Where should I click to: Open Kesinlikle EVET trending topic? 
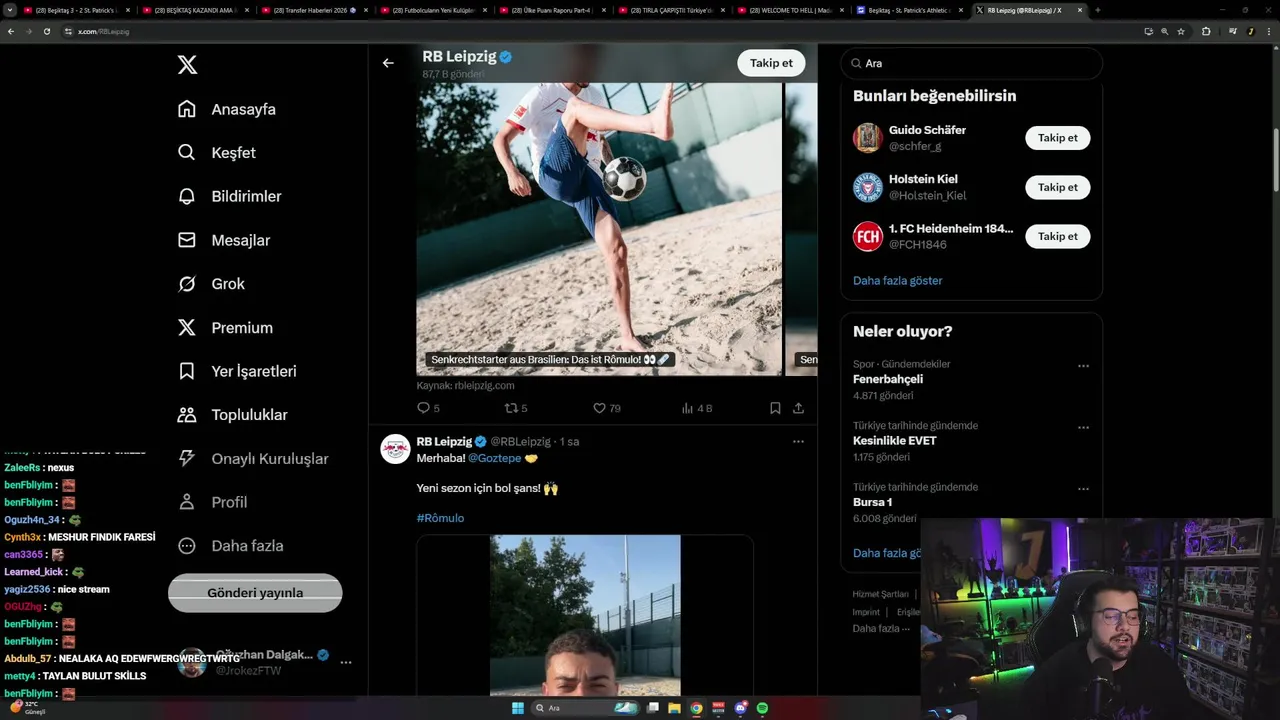tap(894, 441)
